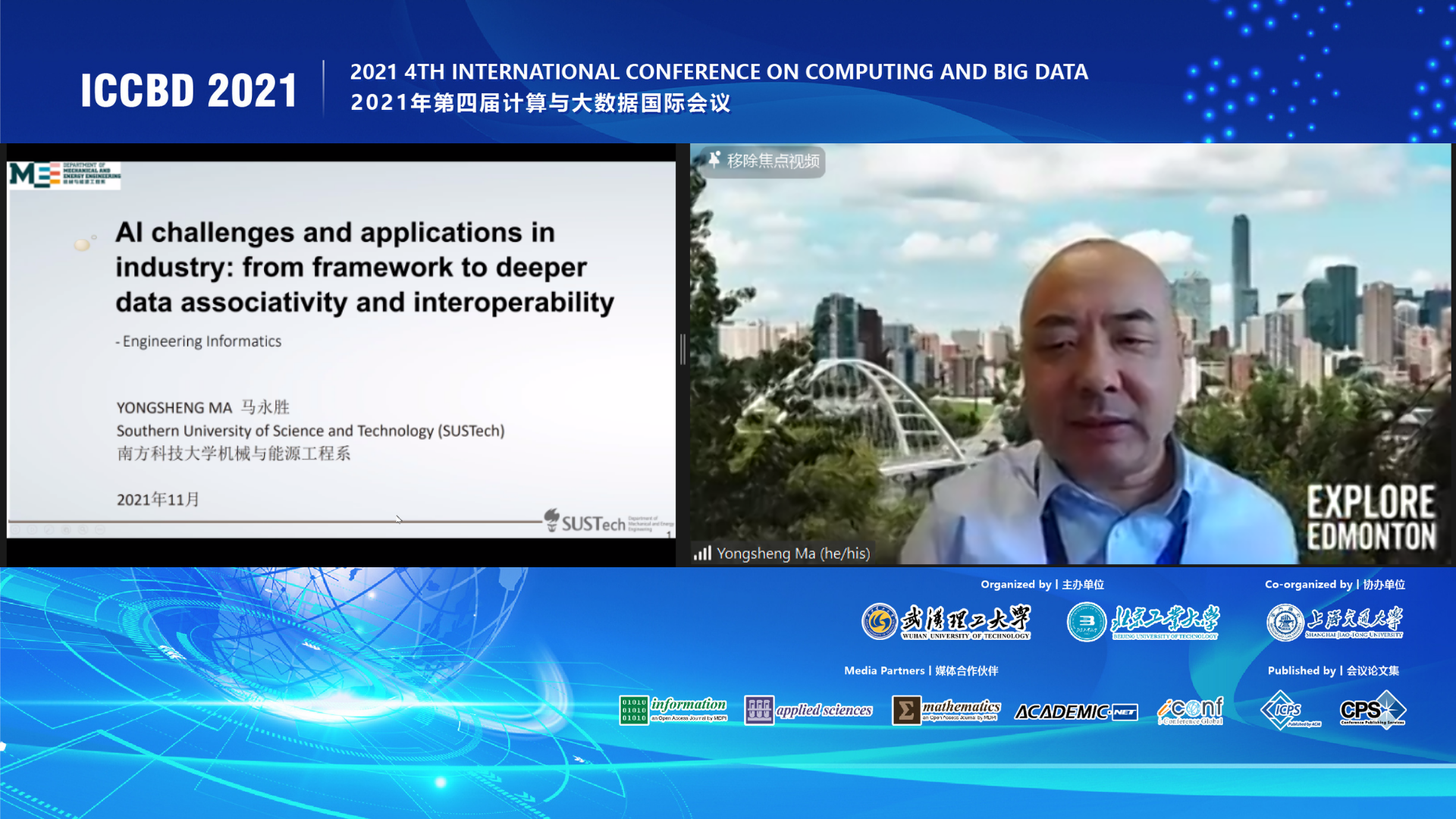Click the Shanghai Jiao Tong University logo
Viewport: 1456px width, 819px height.
point(1335,622)
